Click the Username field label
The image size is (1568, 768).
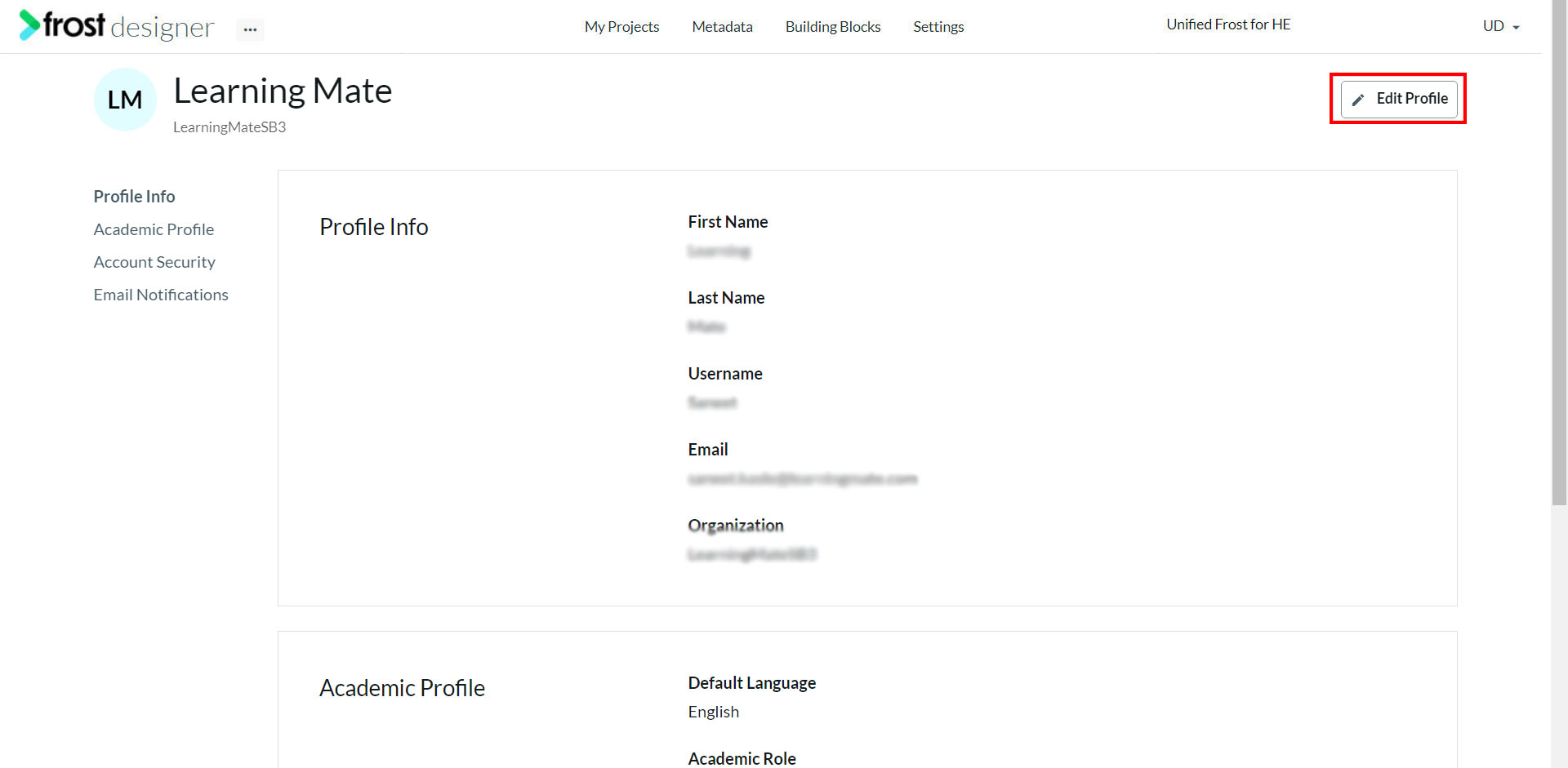pos(725,374)
